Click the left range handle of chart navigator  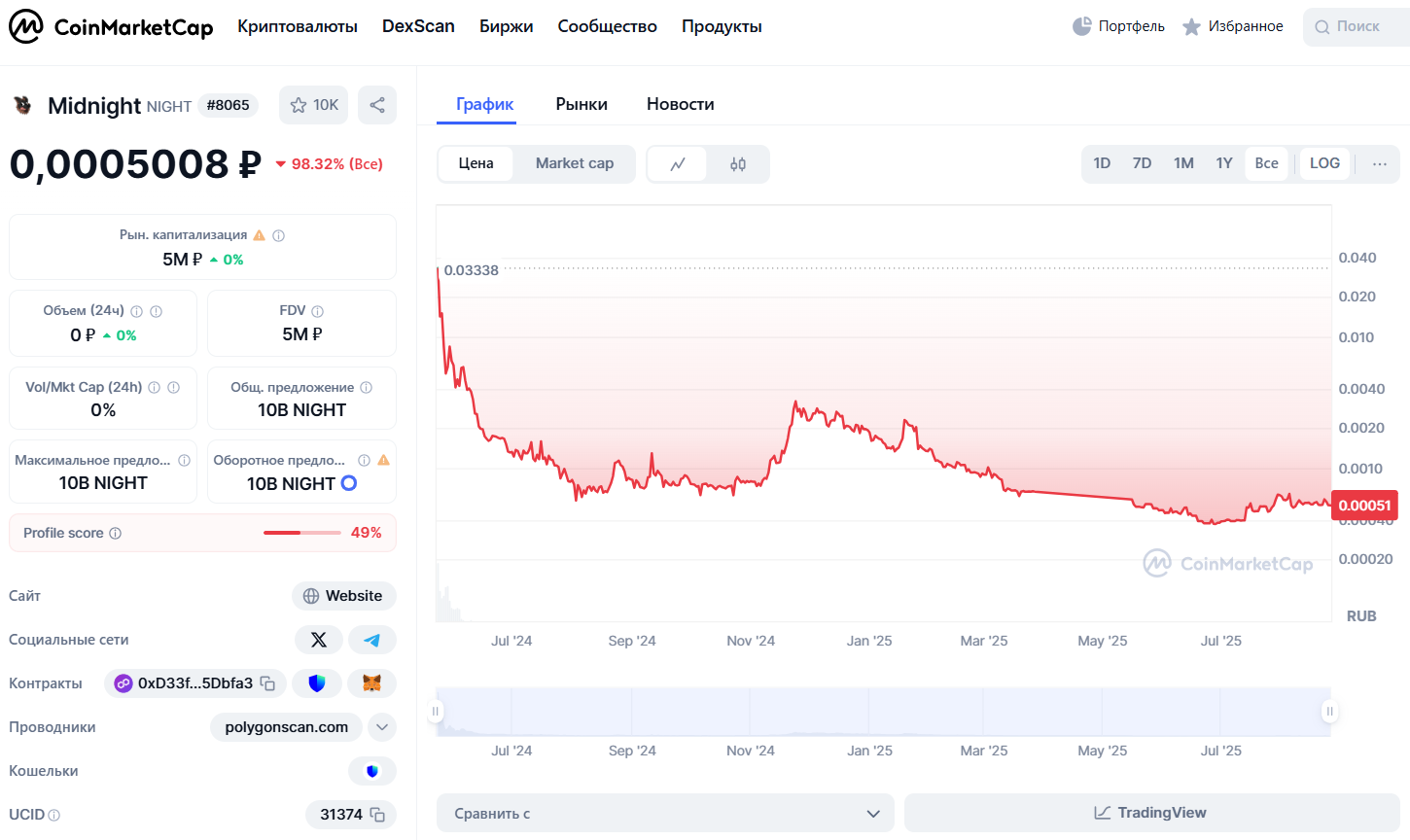(x=436, y=712)
